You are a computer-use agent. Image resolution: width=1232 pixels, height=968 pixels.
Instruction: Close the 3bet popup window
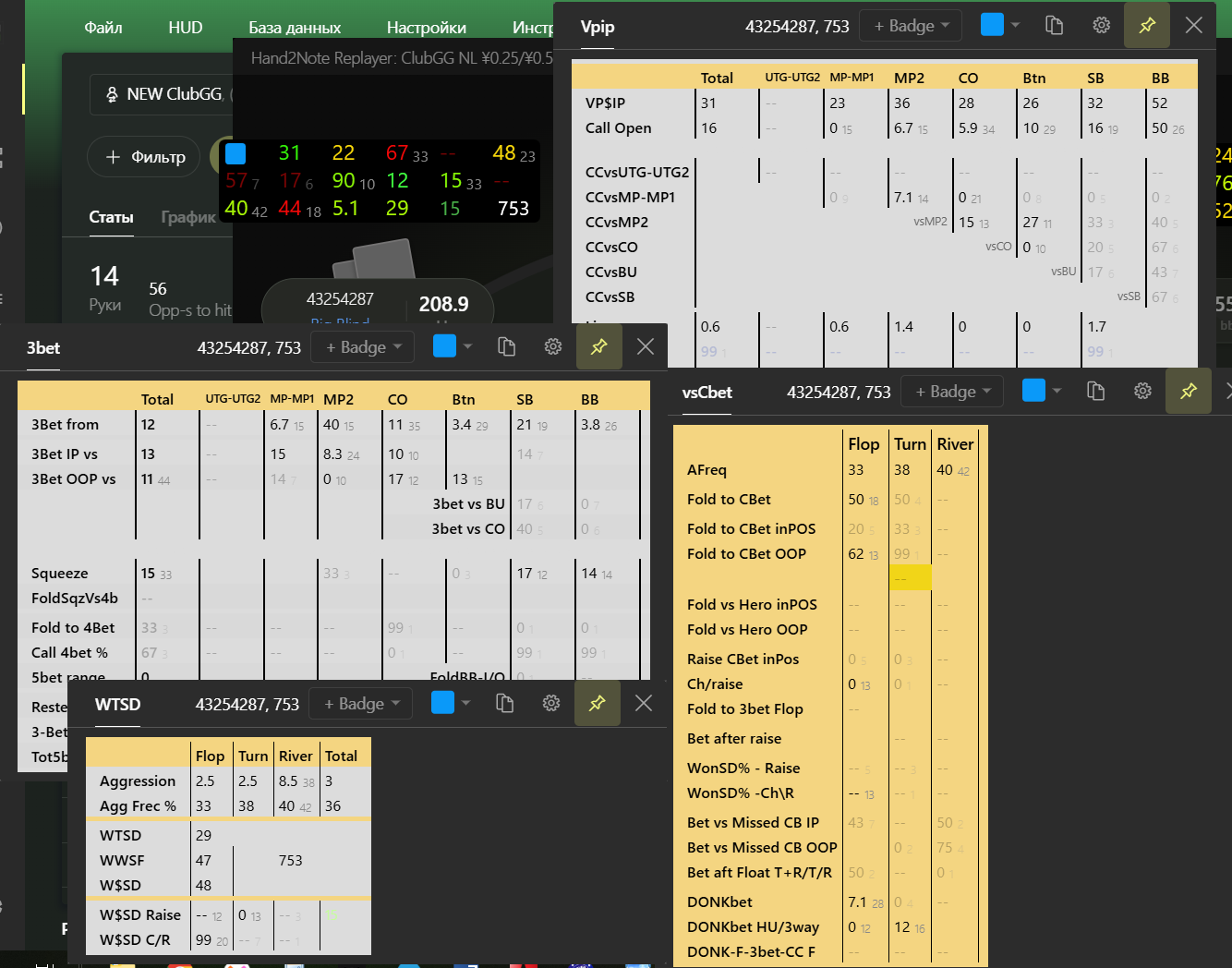646,346
